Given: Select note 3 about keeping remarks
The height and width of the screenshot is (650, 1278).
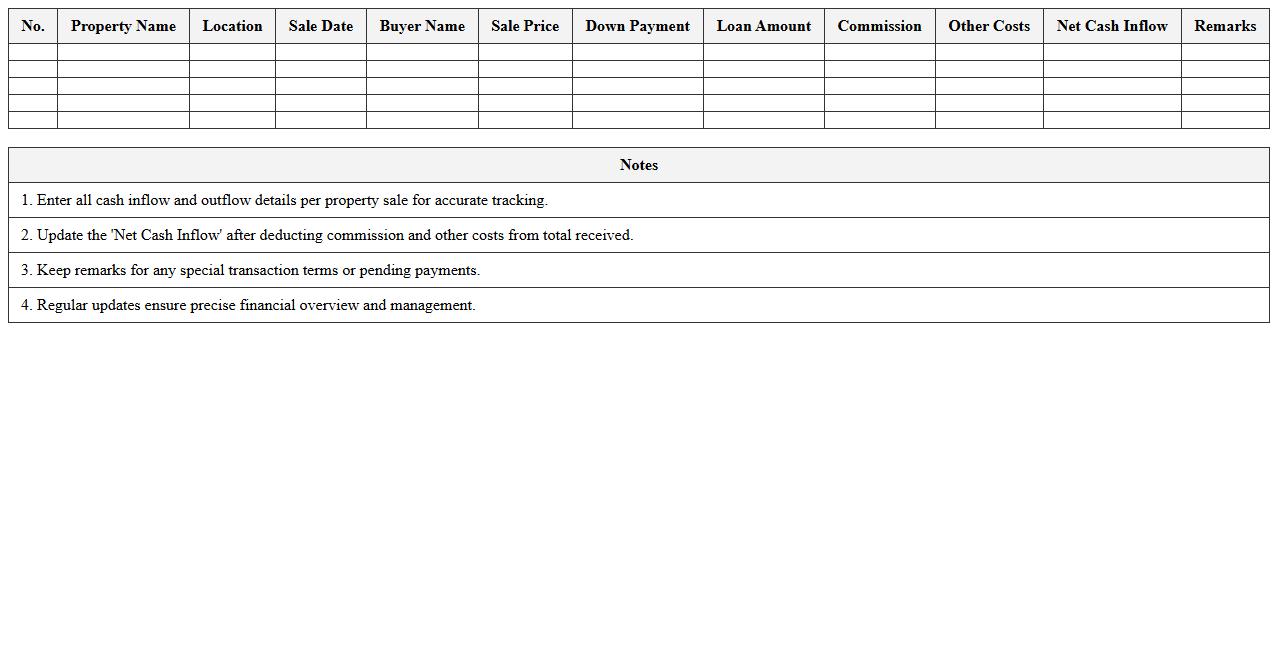Looking at the screenshot, I should coord(250,270).
